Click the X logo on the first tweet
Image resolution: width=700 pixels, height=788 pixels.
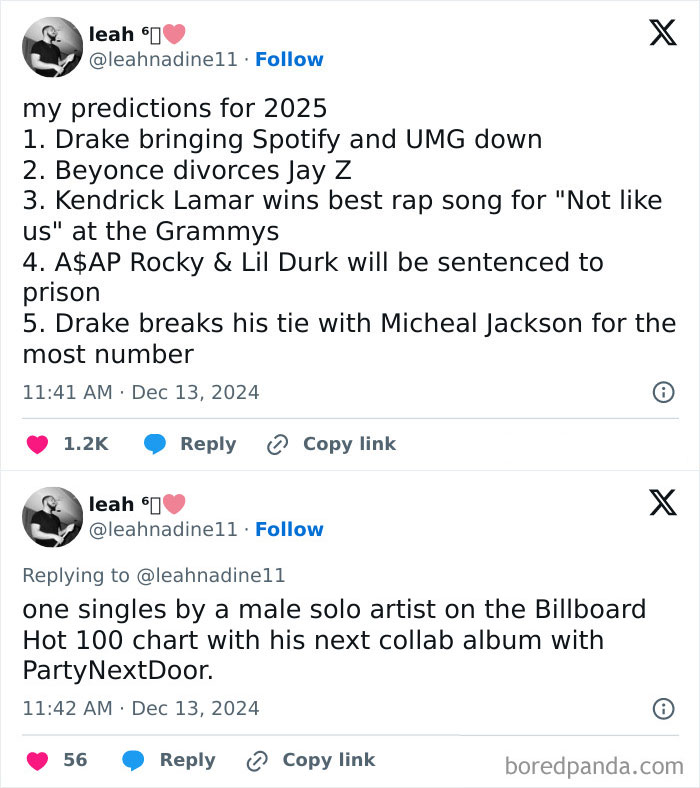[x=662, y=33]
